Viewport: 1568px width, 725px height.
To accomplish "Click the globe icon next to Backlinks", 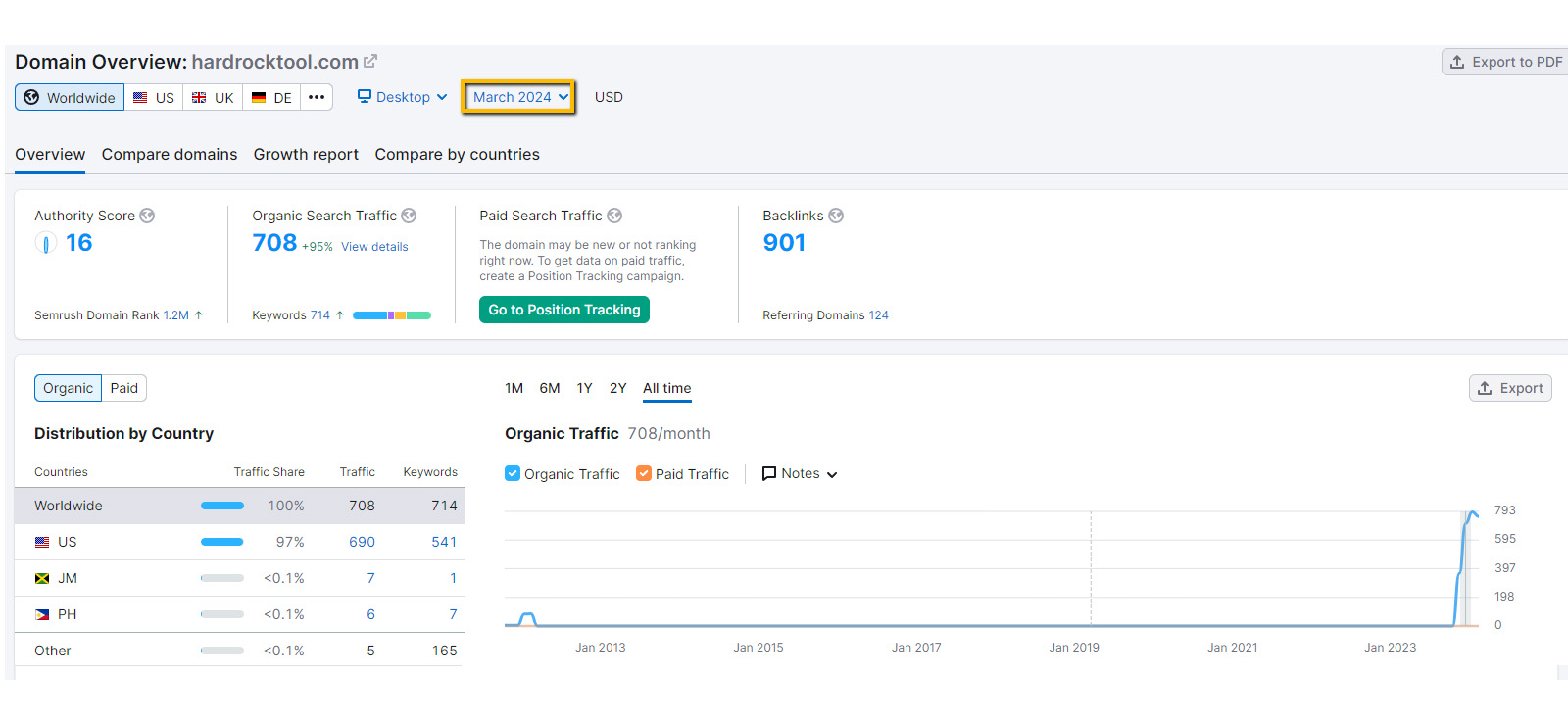I will (x=836, y=216).
